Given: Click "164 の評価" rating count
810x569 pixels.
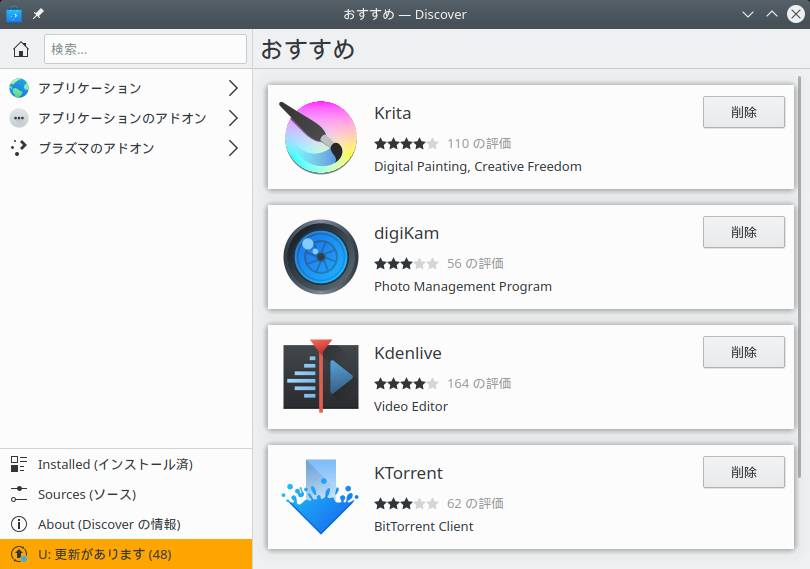Looking at the screenshot, I should [479, 383].
